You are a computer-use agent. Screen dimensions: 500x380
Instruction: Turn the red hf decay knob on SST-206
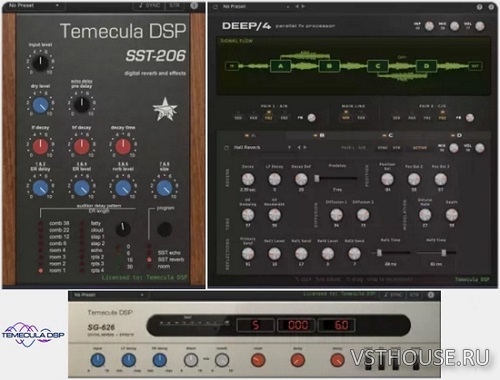click(82, 146)
